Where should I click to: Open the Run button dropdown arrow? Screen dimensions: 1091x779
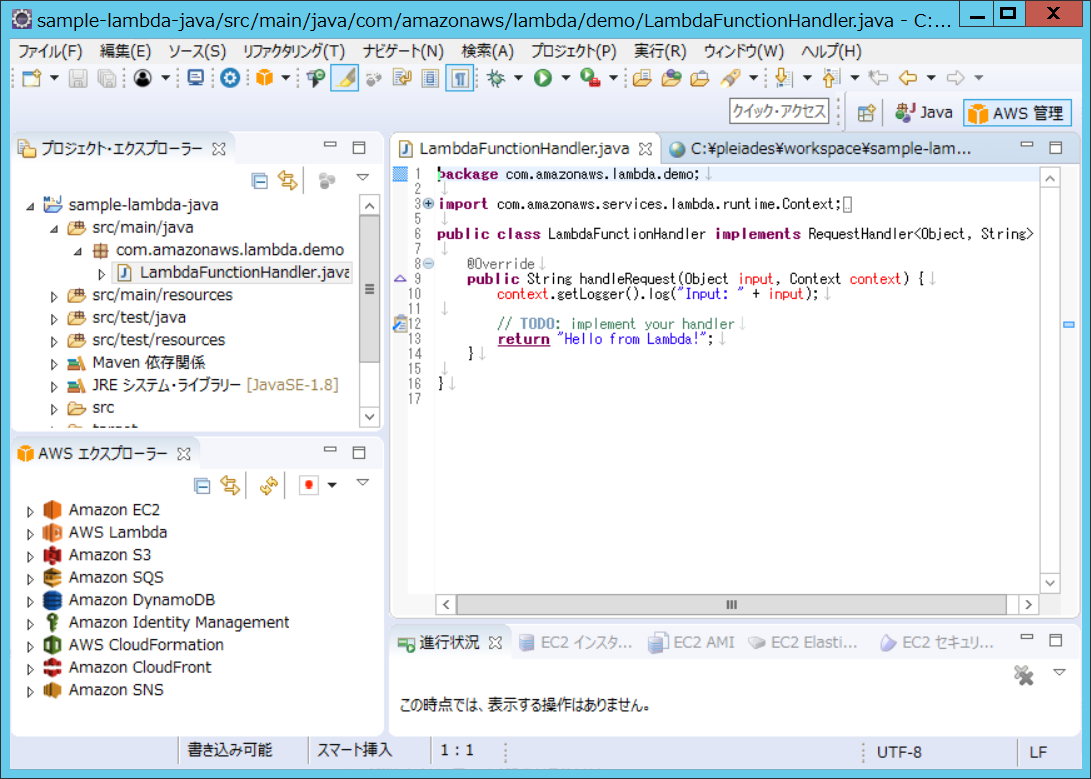pyautogui.click(x=565, y=78)
